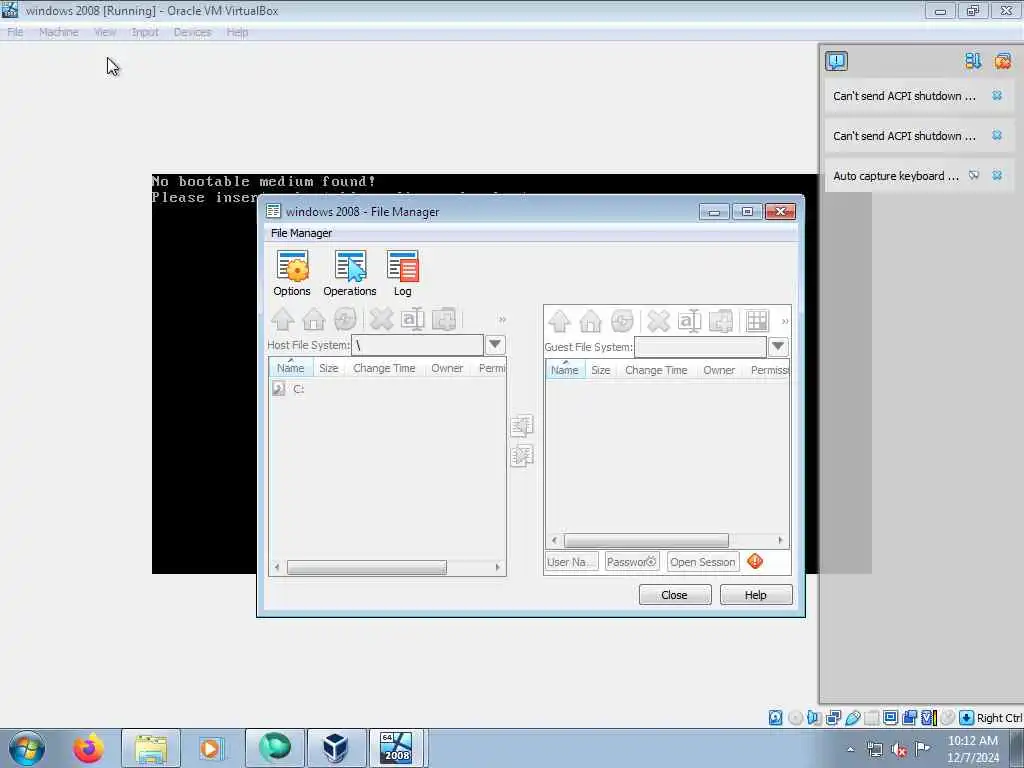
Task: Sort host pane by Change Time column
Action: (x=384, y=368)
